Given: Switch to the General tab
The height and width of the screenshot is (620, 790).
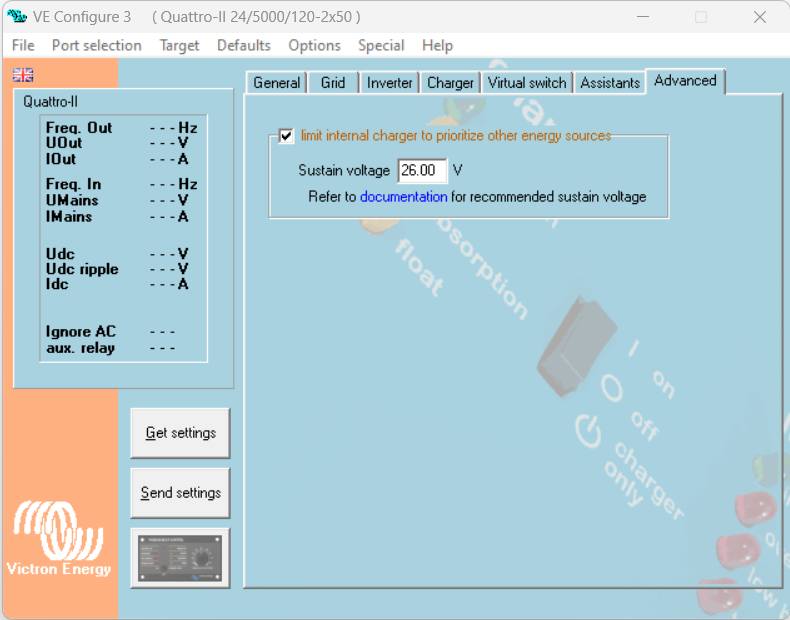Looking at the screenshot, I should tap(276, 83).
